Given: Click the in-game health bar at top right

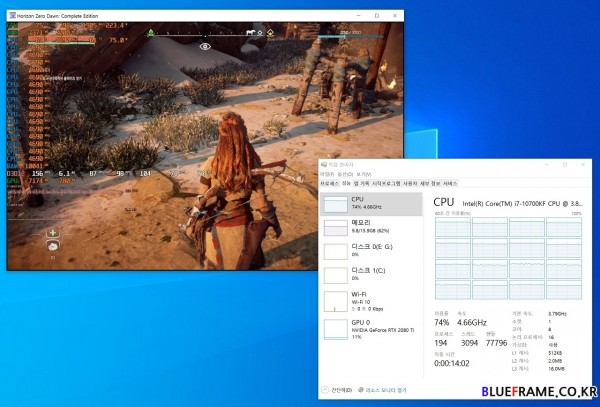Looking at the screenshot, I should [x=351, y=37].
